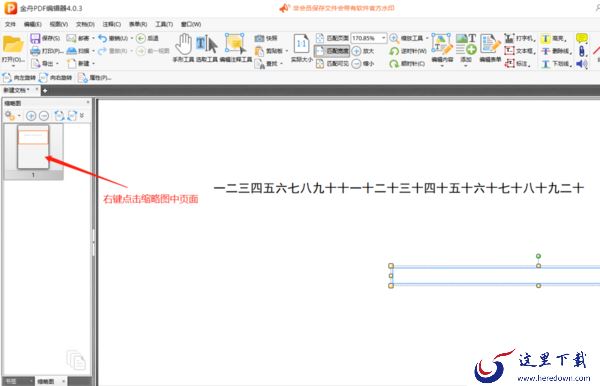The image size is (600, 386).
Task: Expand the 新建 dropdown arrow
Action: tap(93, 64)
